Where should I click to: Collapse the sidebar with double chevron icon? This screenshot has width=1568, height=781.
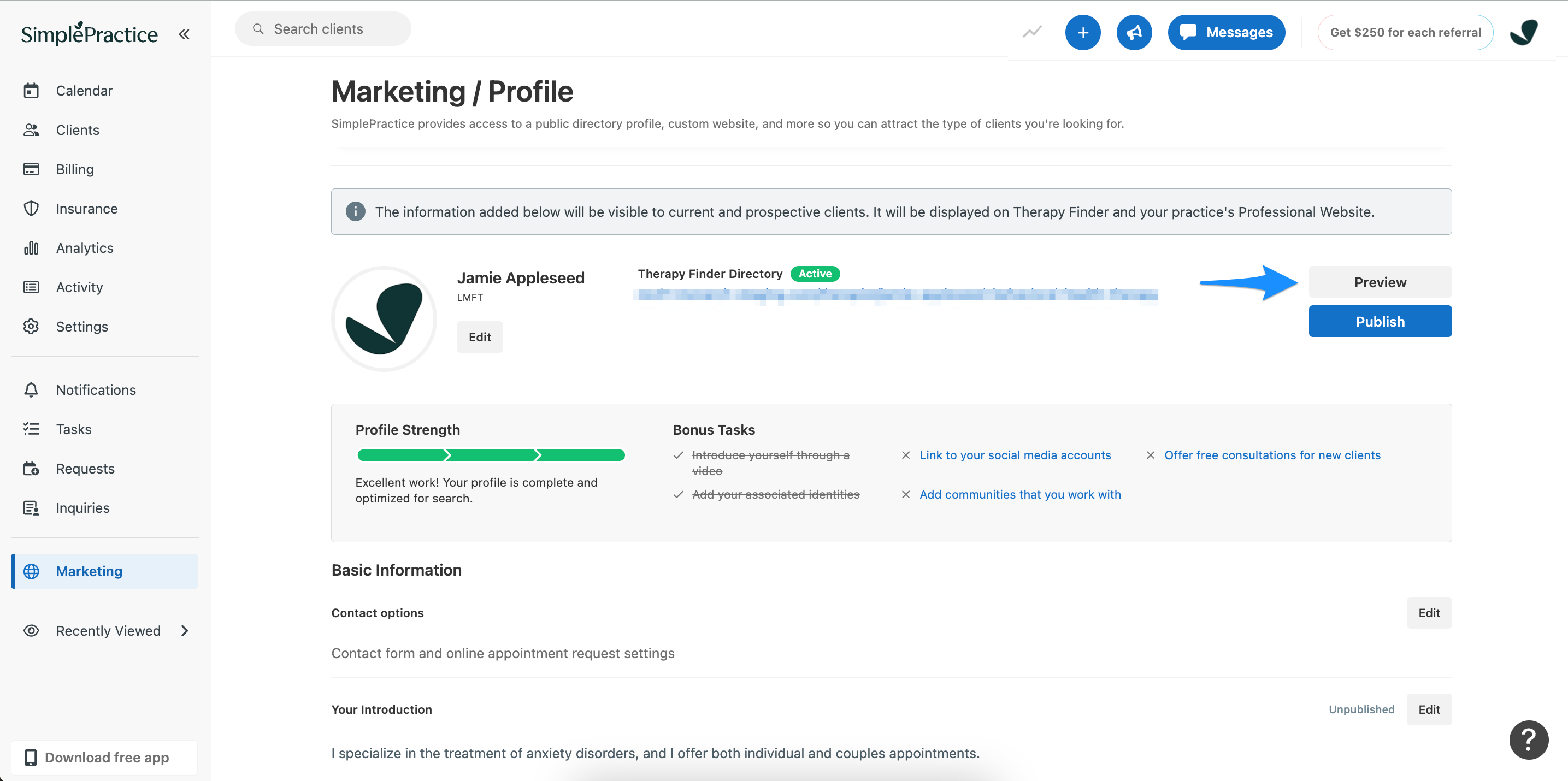(x=184, y=34)
